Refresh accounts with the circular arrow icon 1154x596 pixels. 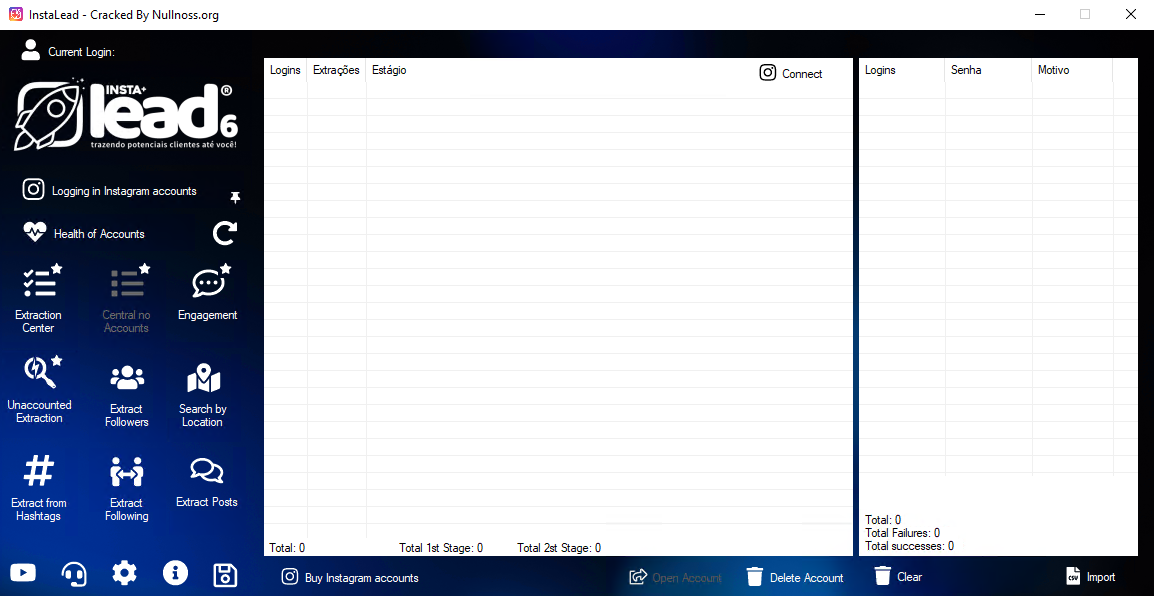click(225, 233)
